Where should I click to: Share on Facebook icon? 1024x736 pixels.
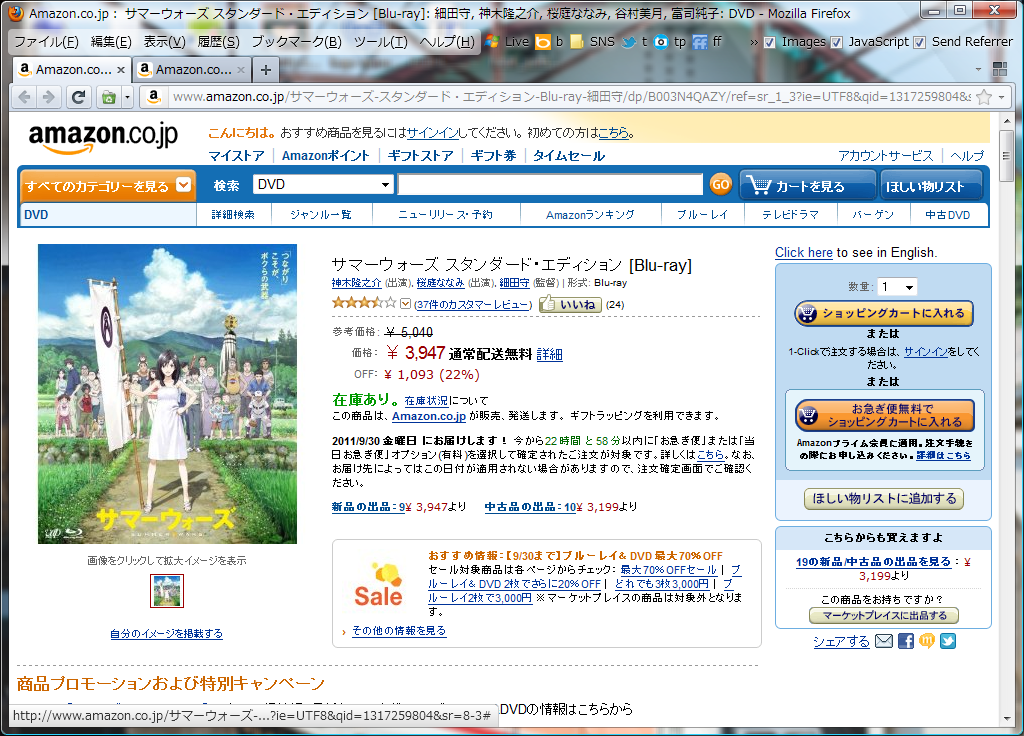tap(906, 641)
